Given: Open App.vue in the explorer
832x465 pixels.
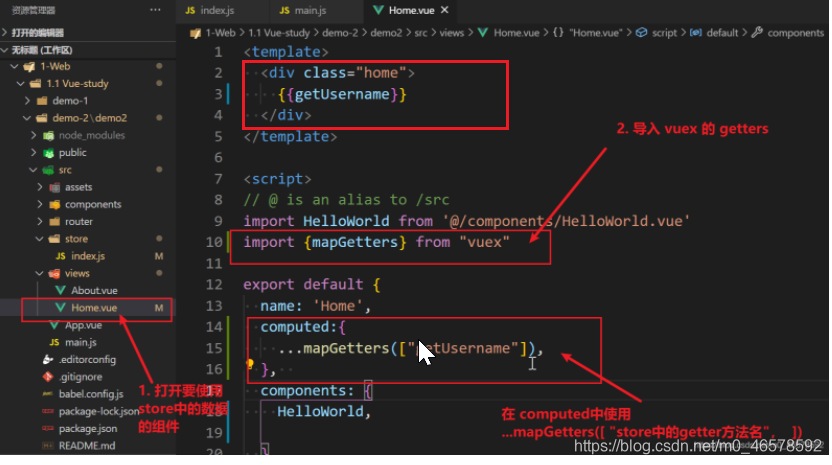Looking at the screenshot, I should click(x=83, y=325).
